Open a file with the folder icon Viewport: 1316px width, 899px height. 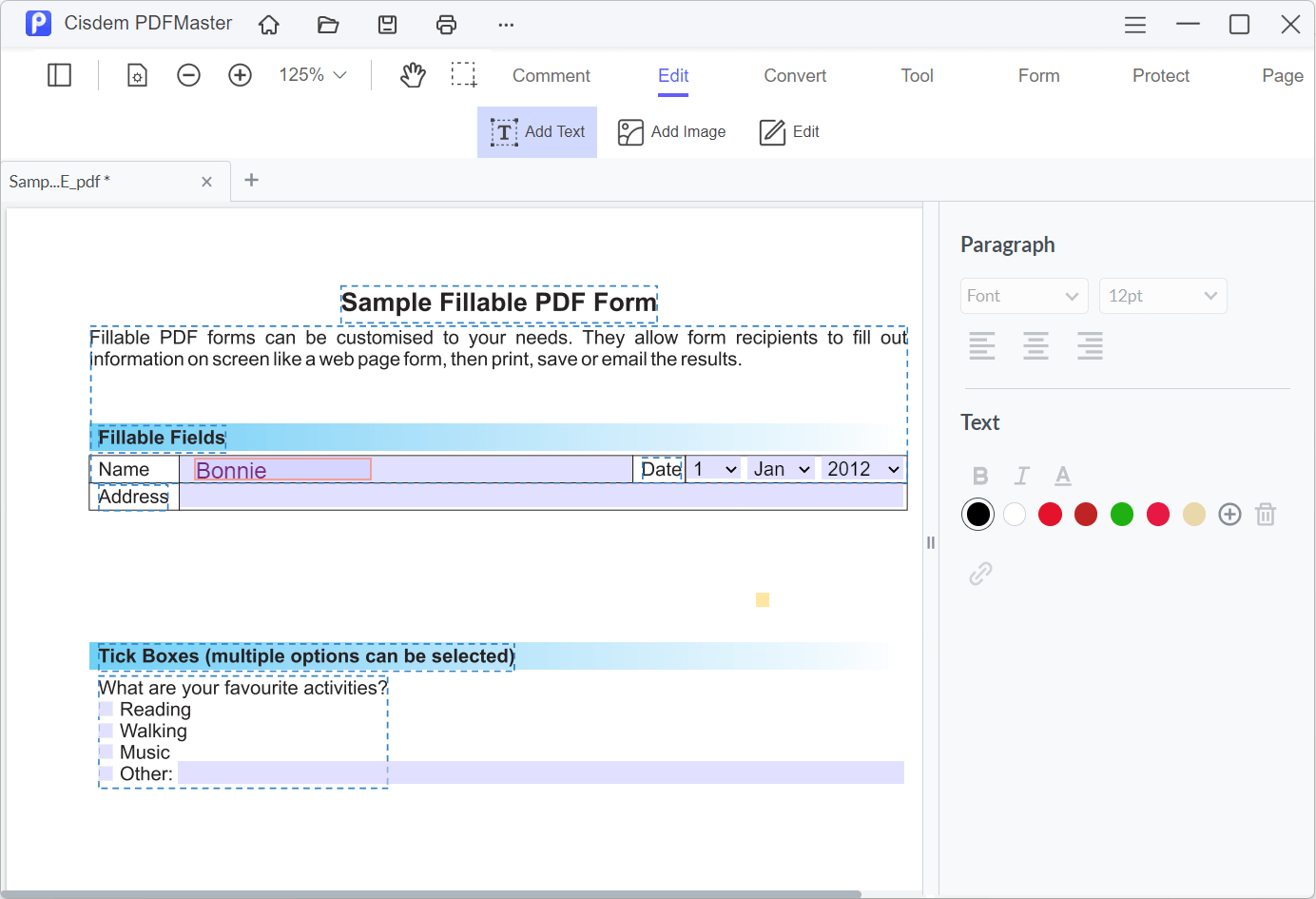click(x=328, y=25)
